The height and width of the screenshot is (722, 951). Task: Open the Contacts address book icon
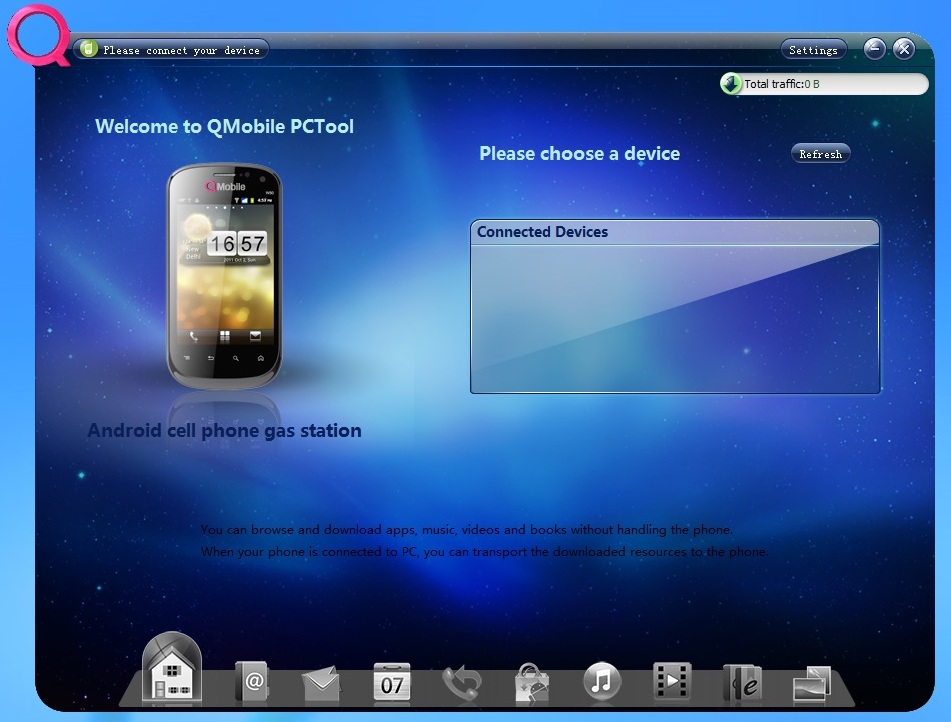click(252, 683)
